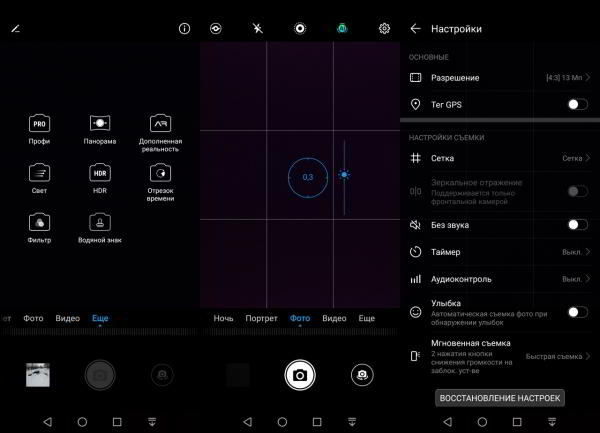
Task: Select Фото tab on middle screen
Action: coord(300,318)
